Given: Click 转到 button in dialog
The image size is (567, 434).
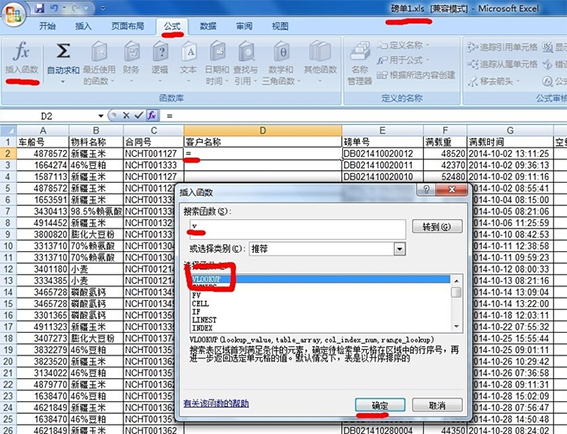Looking at the screenshot, I should tap(437, 227).
